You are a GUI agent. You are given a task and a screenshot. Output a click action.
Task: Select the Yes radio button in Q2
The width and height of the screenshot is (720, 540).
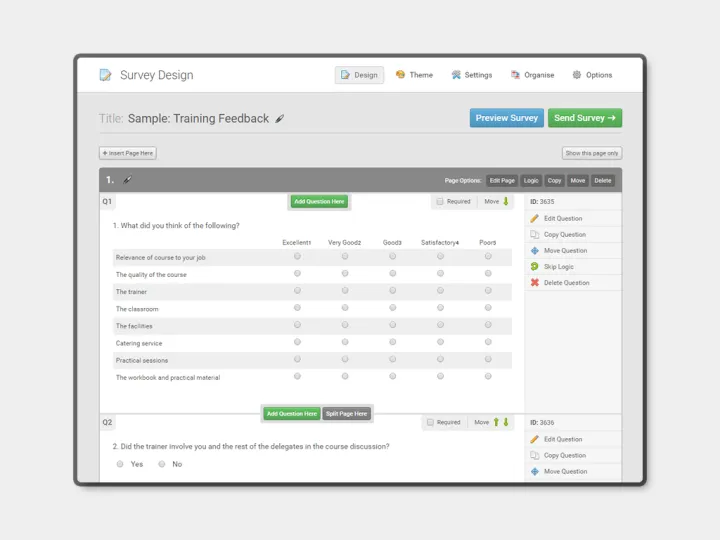[120, 464]
